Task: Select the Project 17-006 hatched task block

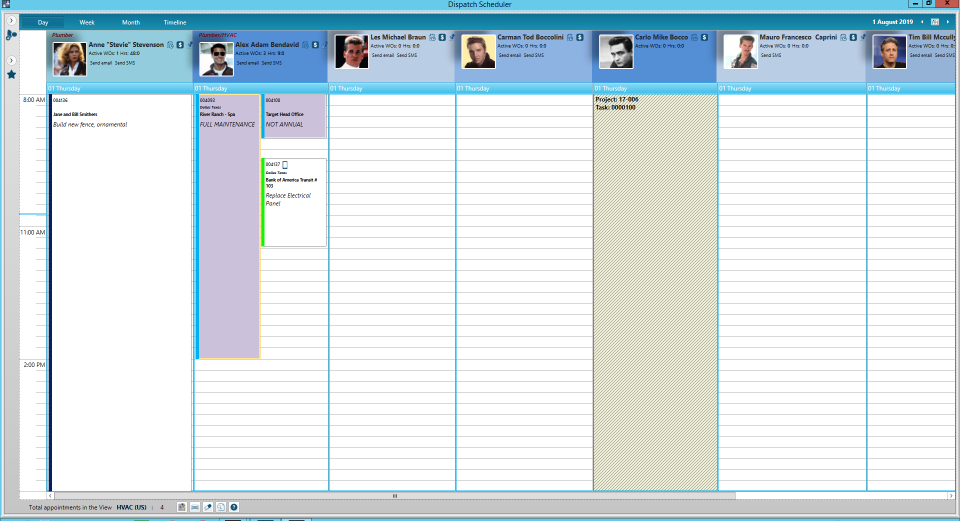Action: tap(655, 292)
